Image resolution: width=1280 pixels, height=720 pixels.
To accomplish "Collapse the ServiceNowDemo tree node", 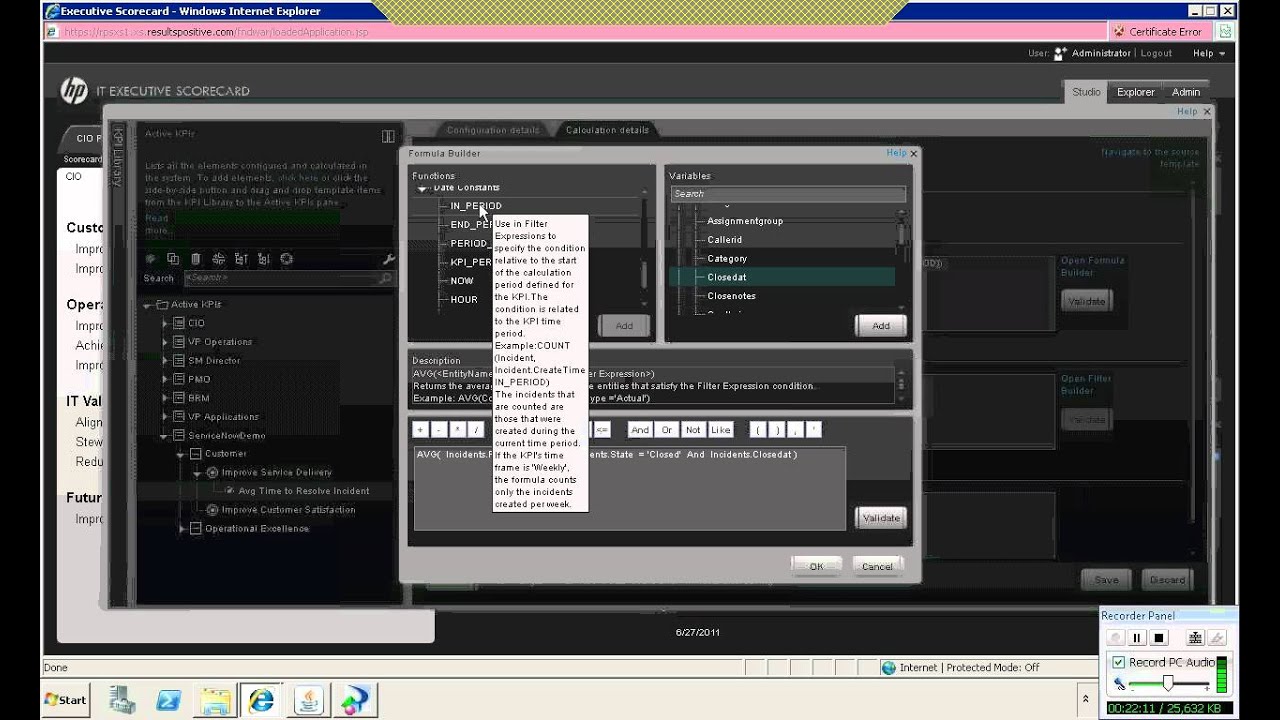I will 165,436.
